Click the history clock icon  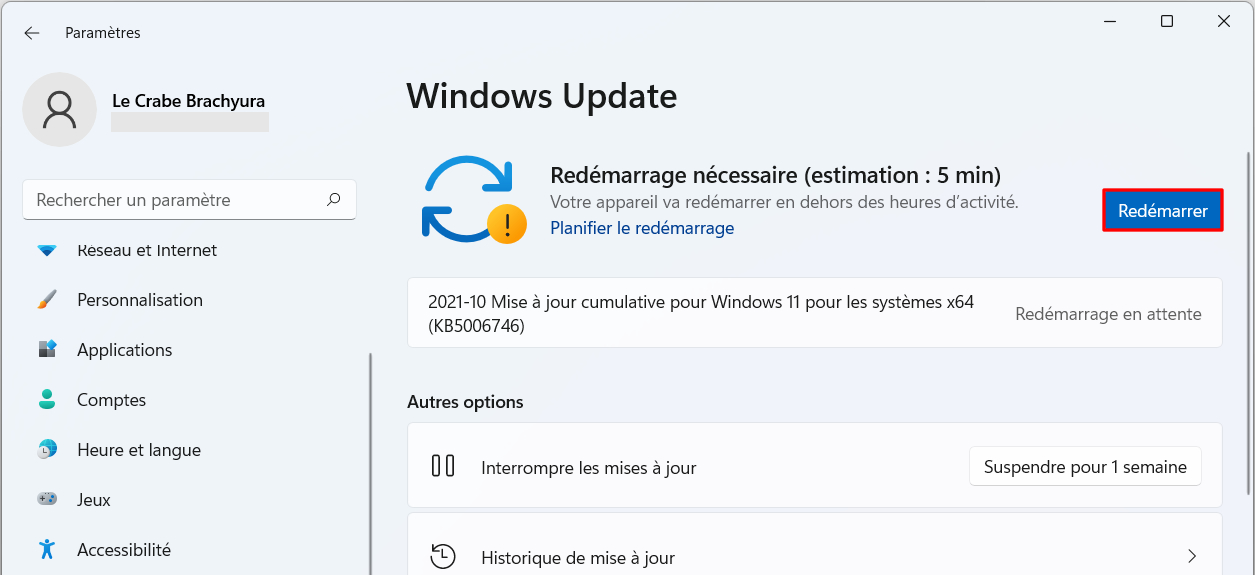pos(443,556)
